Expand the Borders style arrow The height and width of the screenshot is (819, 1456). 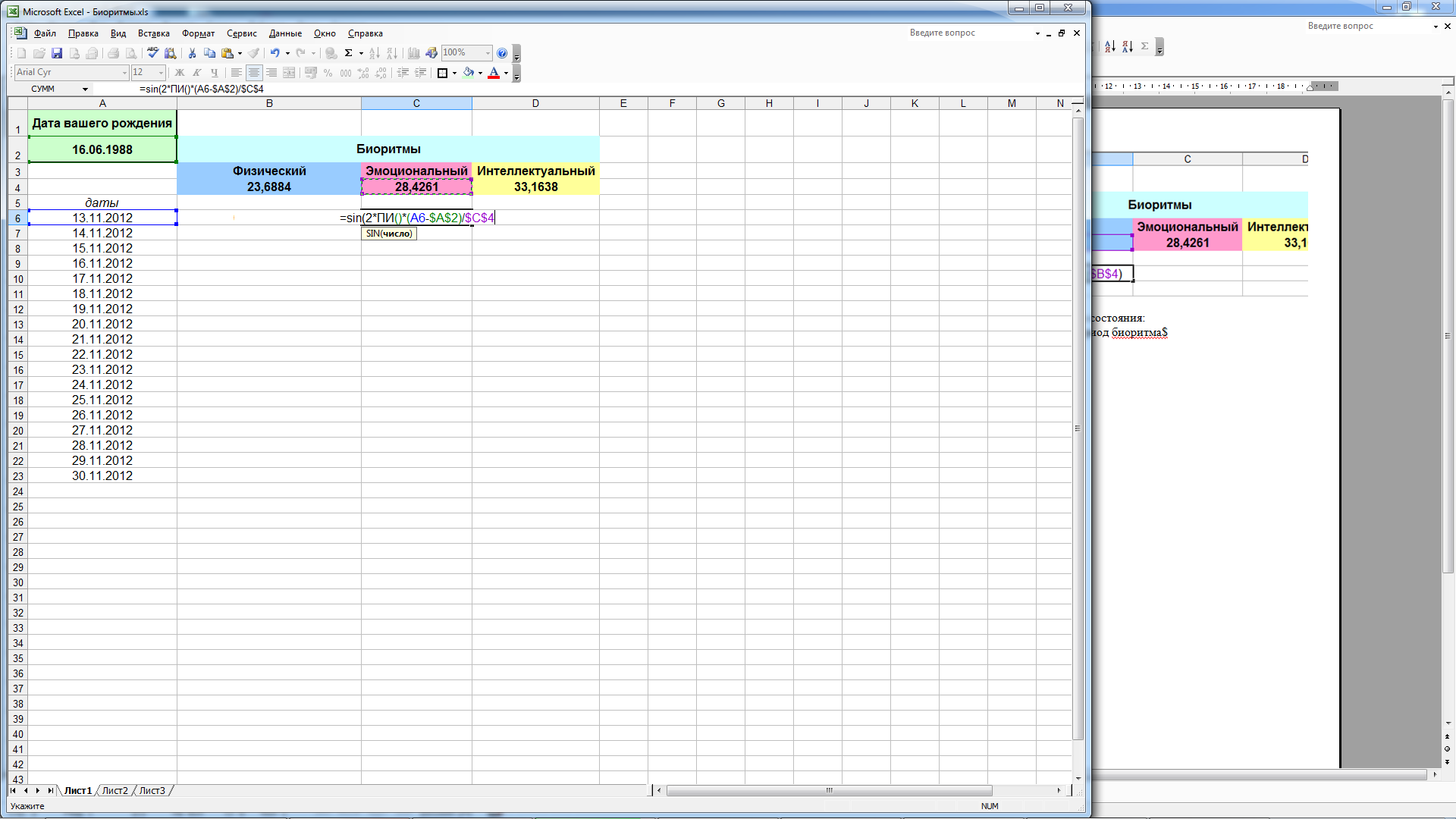click(x=454, y=73)
